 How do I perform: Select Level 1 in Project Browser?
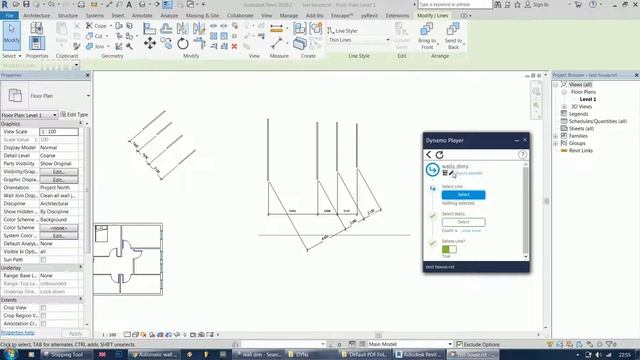(x=588, y=99)
